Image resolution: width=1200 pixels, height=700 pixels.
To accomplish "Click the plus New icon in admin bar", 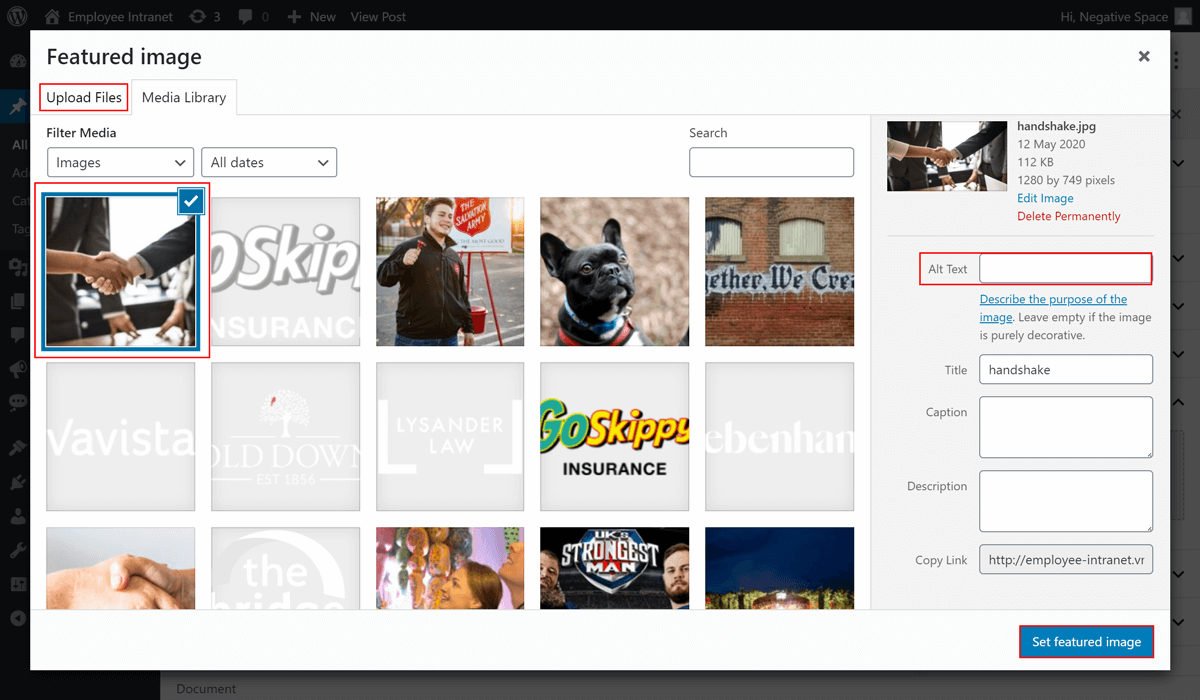I will pyautogui.click(x=294, y=16).
